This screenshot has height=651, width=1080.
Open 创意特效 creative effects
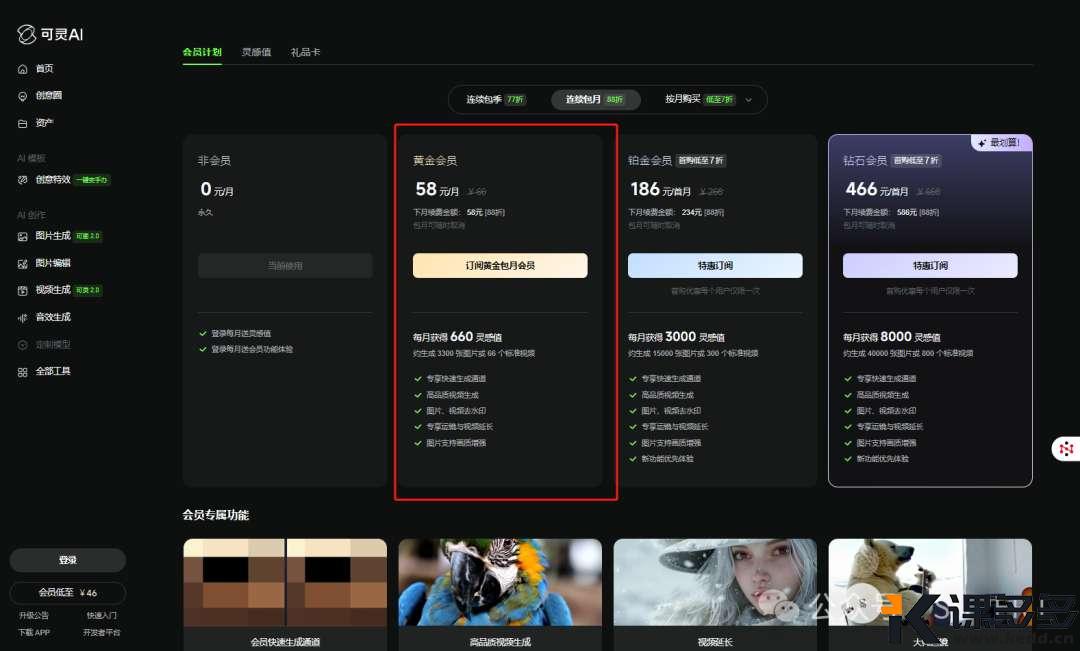52,180
